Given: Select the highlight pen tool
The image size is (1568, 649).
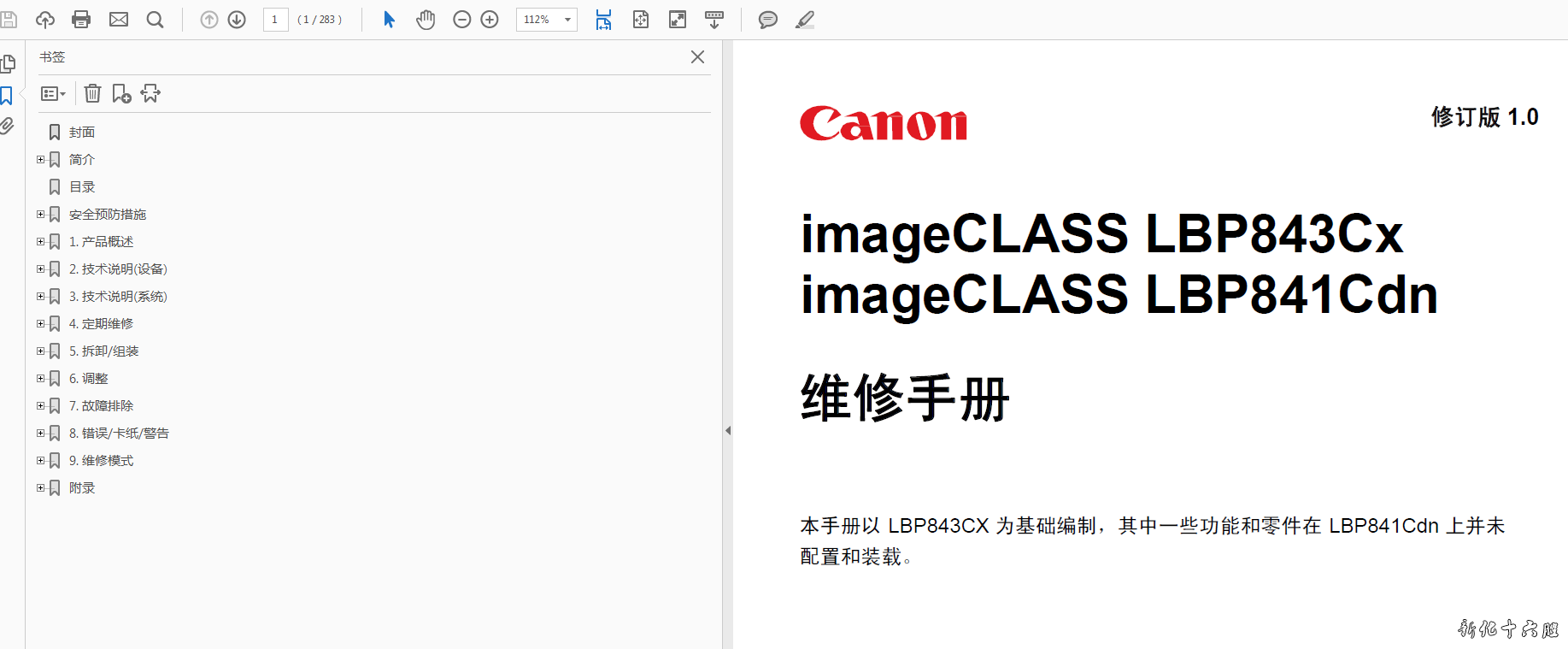Looking at the screenshot, I should click(x=804, y=20).
